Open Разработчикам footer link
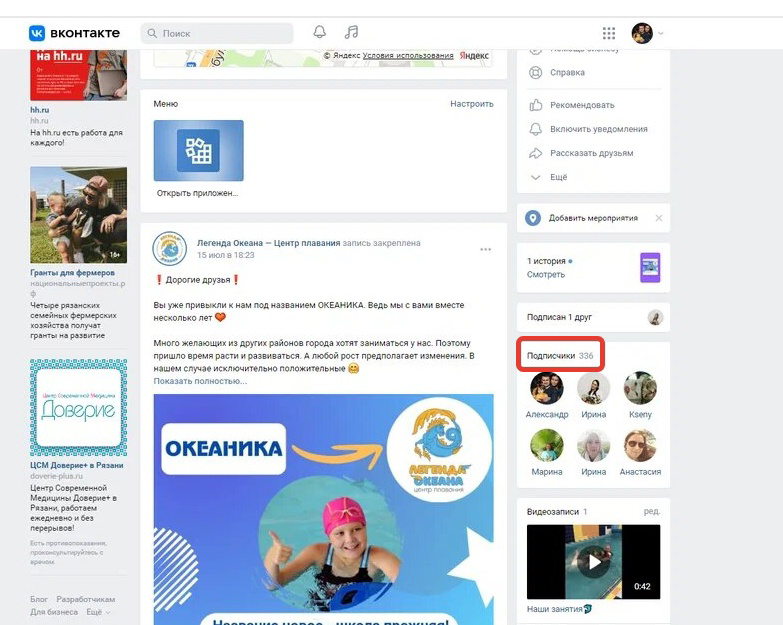 tap(85, 599)
